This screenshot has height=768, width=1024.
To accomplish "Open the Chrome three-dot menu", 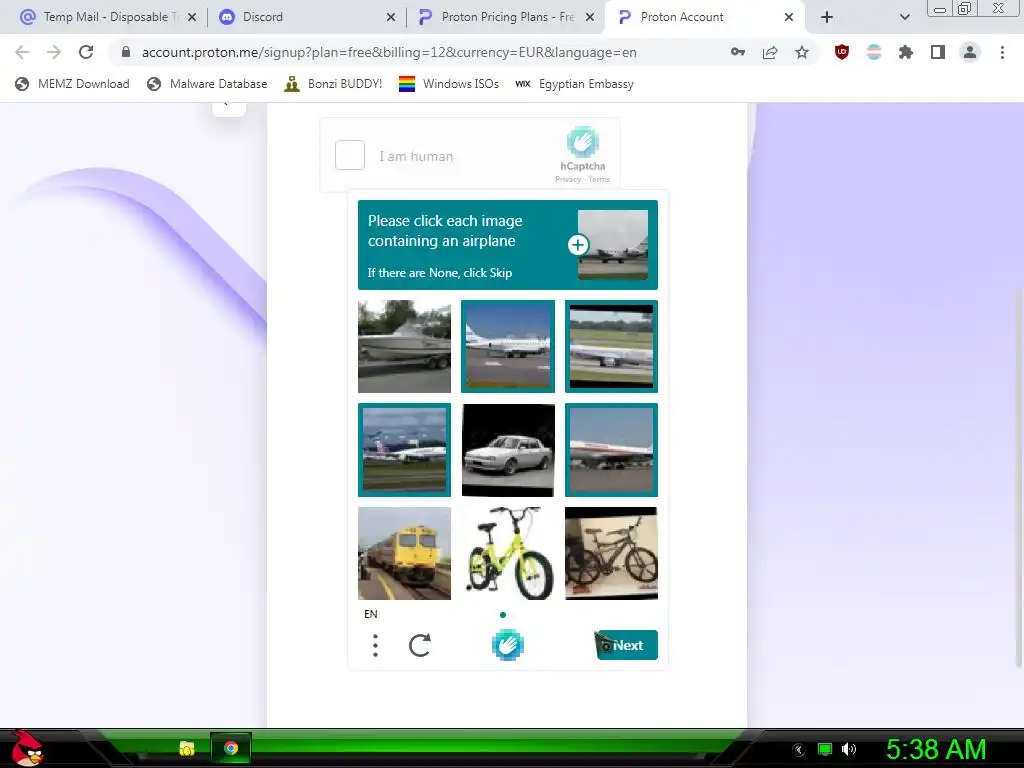I will pyautogui.click(x=1002, y=52).
